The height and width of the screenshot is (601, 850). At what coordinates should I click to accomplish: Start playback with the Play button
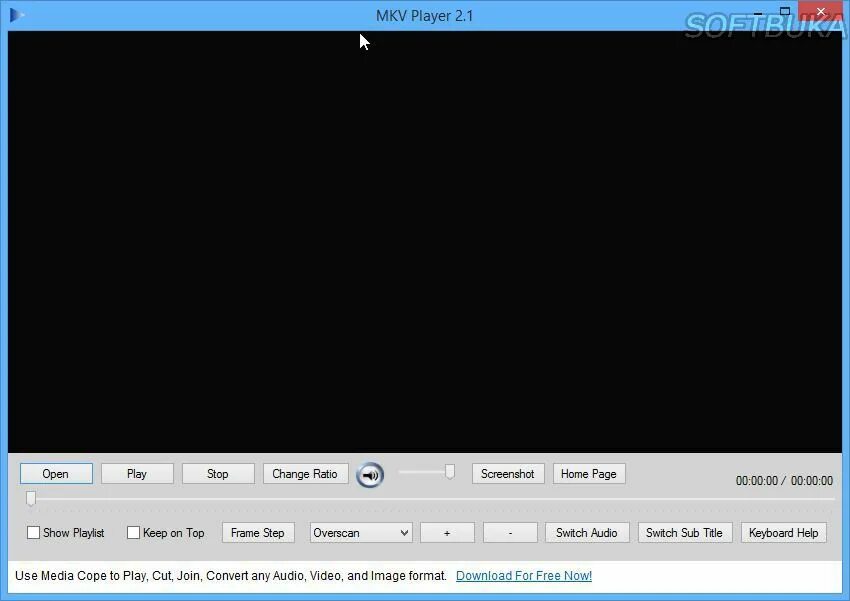pos(137,474)
